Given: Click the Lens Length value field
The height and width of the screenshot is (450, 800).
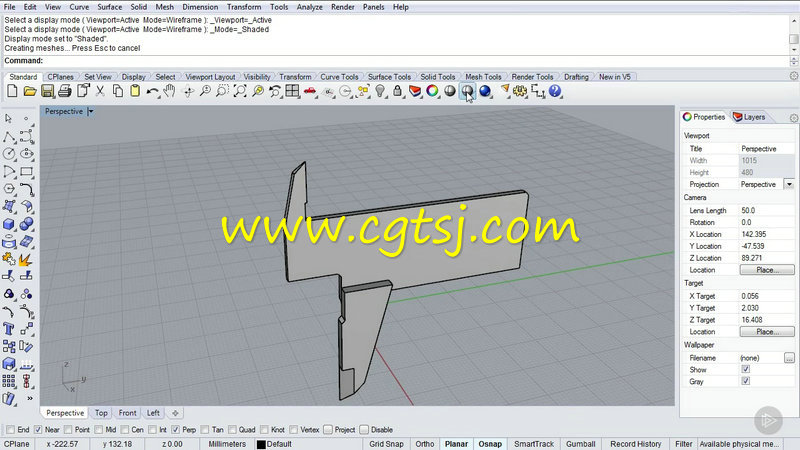Looking at the screenshot, I should 766,210.
